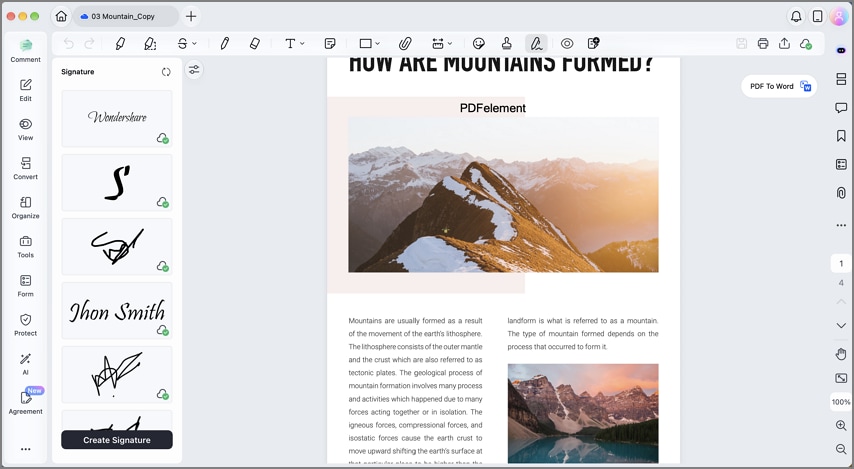
Task: Open the View section
Action: pyautogui.click(x=26, y=129)
